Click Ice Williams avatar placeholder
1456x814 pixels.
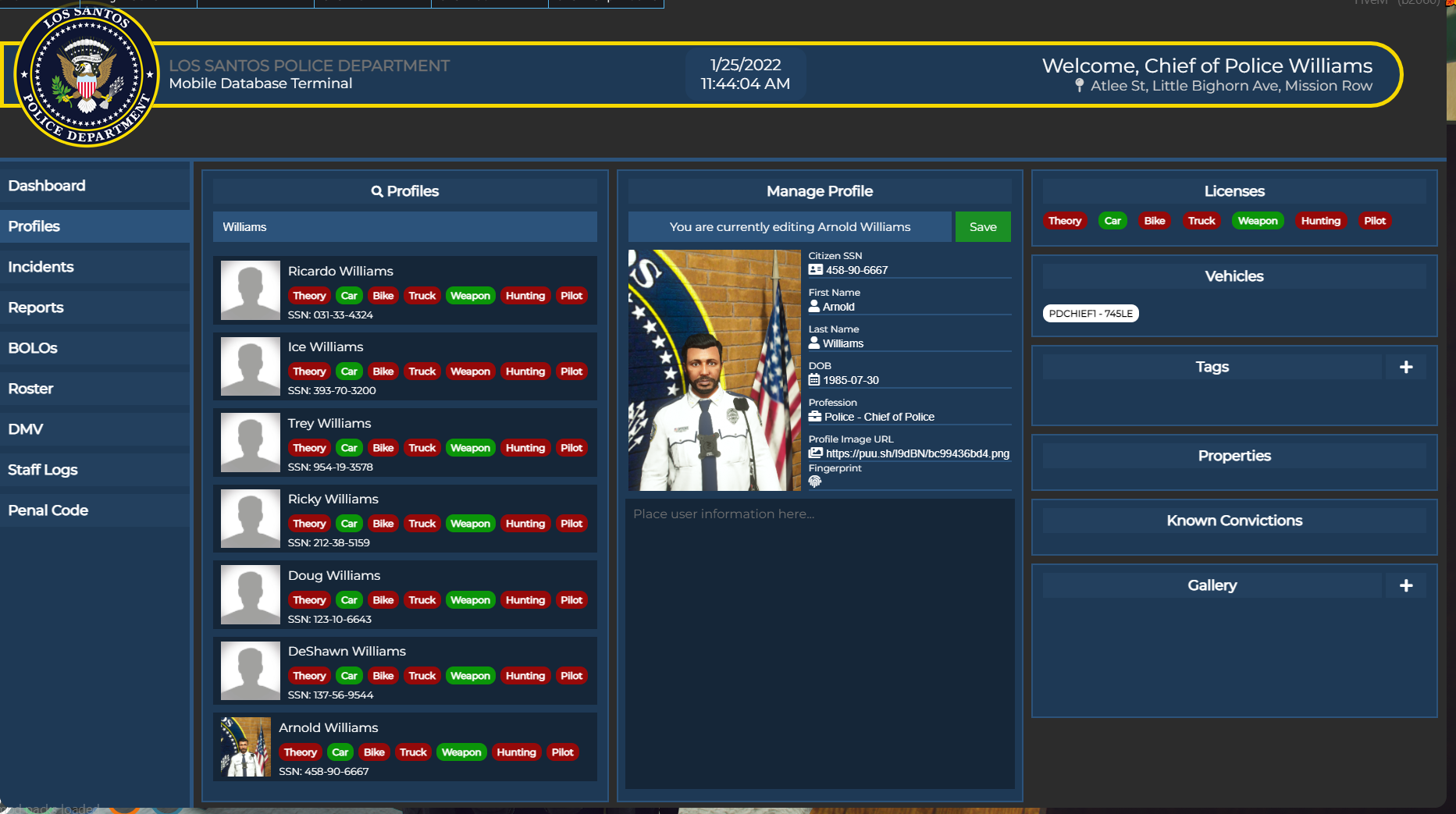(x=251, y=366)
